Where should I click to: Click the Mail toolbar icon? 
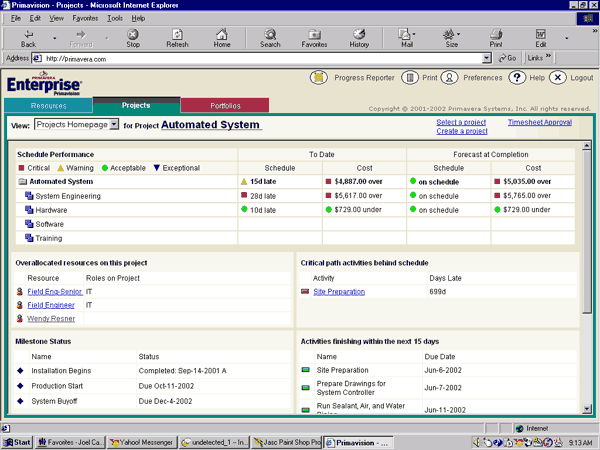pyautogui.click(x=404, y=39)
